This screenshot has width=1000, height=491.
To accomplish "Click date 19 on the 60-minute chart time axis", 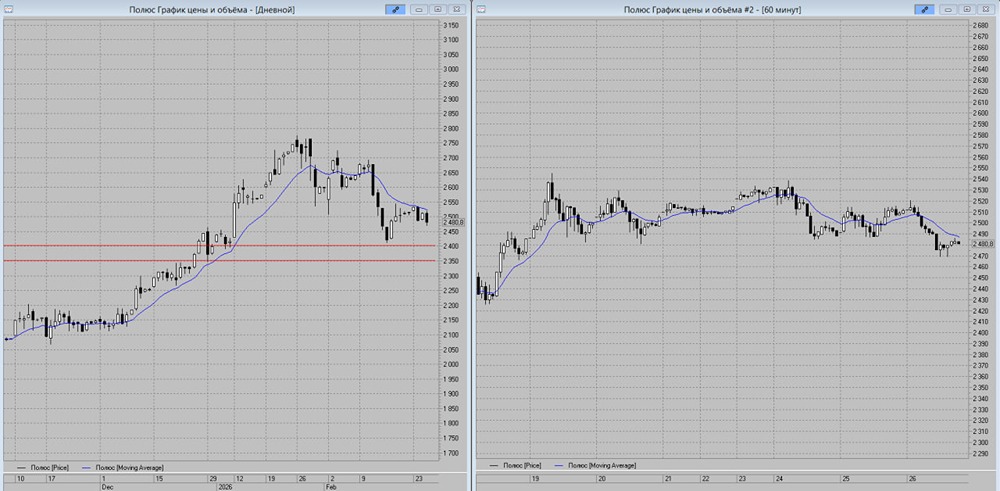I will coord(534,478).
